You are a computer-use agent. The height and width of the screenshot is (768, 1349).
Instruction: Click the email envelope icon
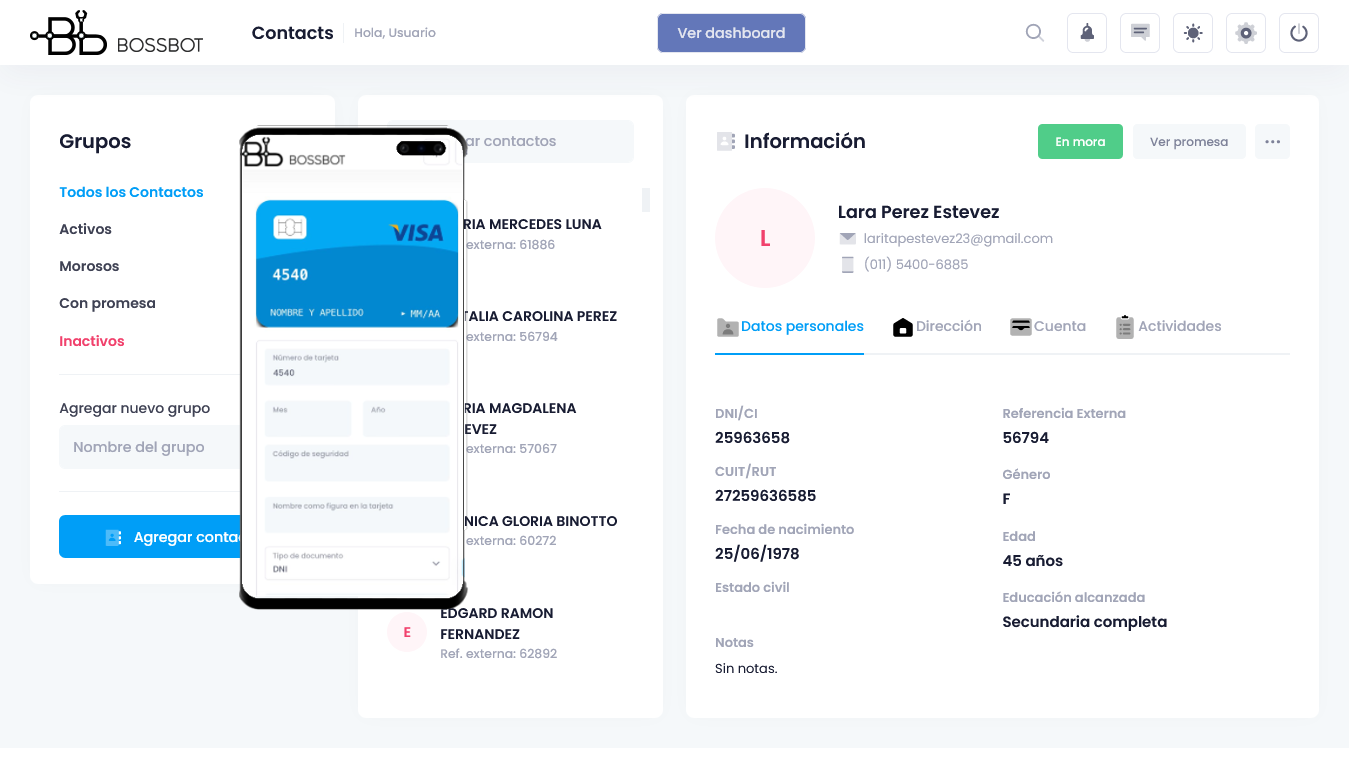tap(847, 238)
